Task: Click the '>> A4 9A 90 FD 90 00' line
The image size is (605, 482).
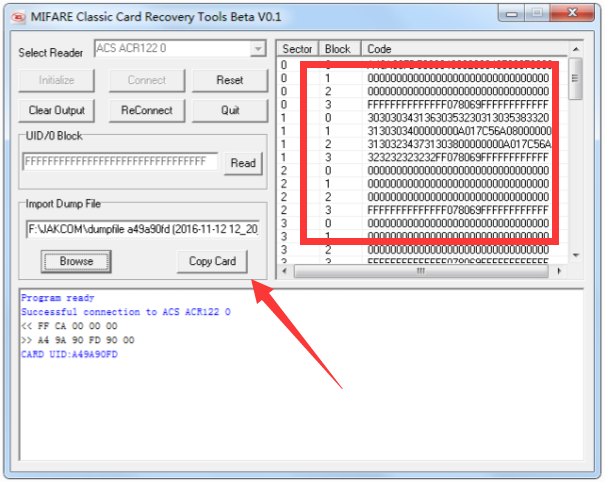Action: coord(78,340)
